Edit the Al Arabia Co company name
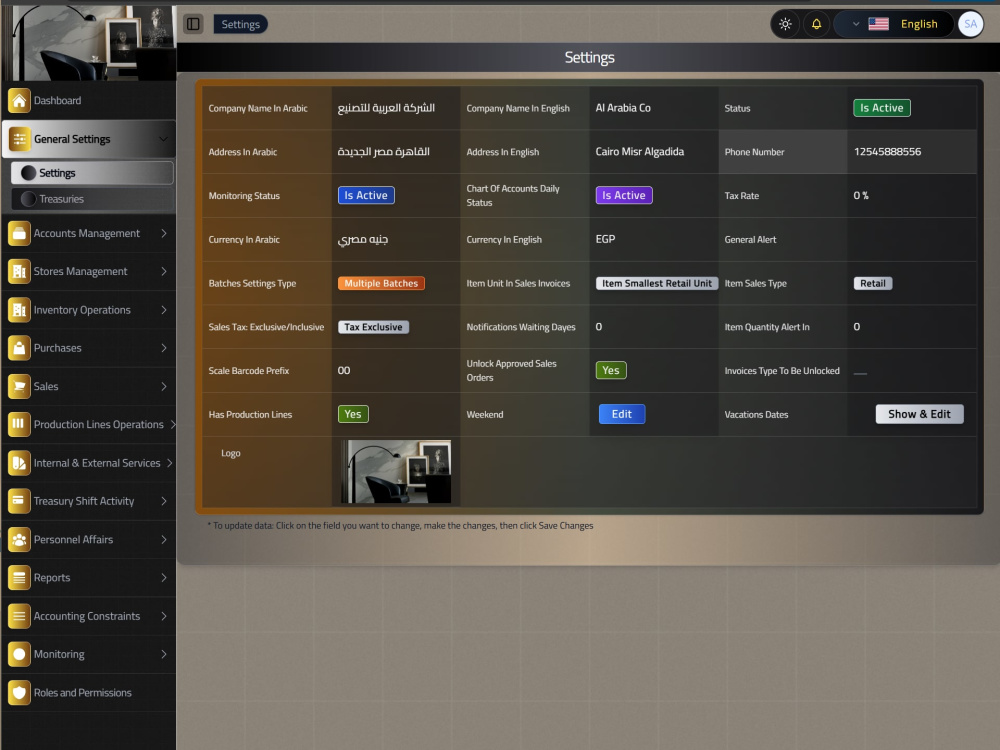Viewport: 1000px width, 750px height. pos(623,108)
